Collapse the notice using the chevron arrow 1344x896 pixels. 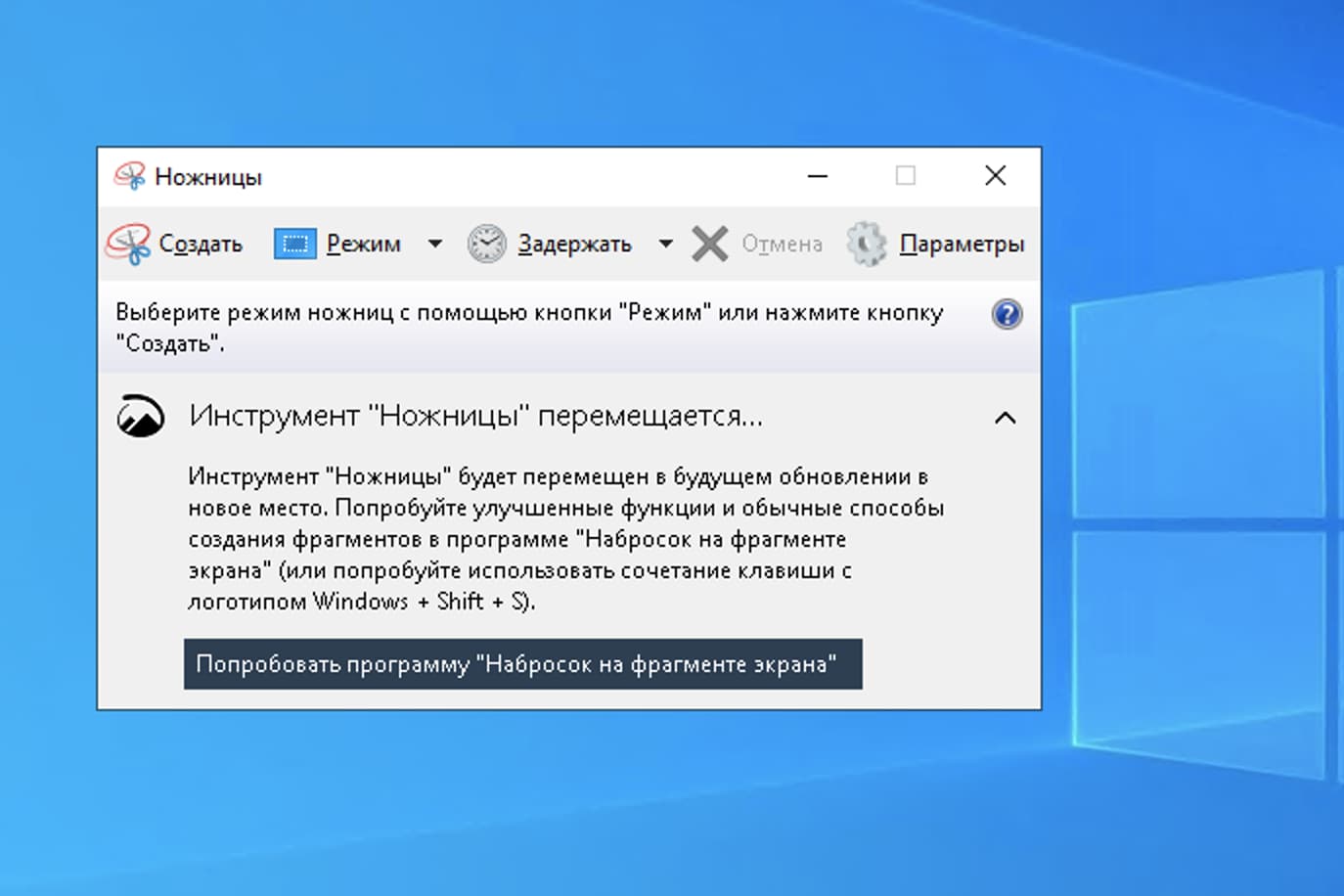tap(1005, 418)
